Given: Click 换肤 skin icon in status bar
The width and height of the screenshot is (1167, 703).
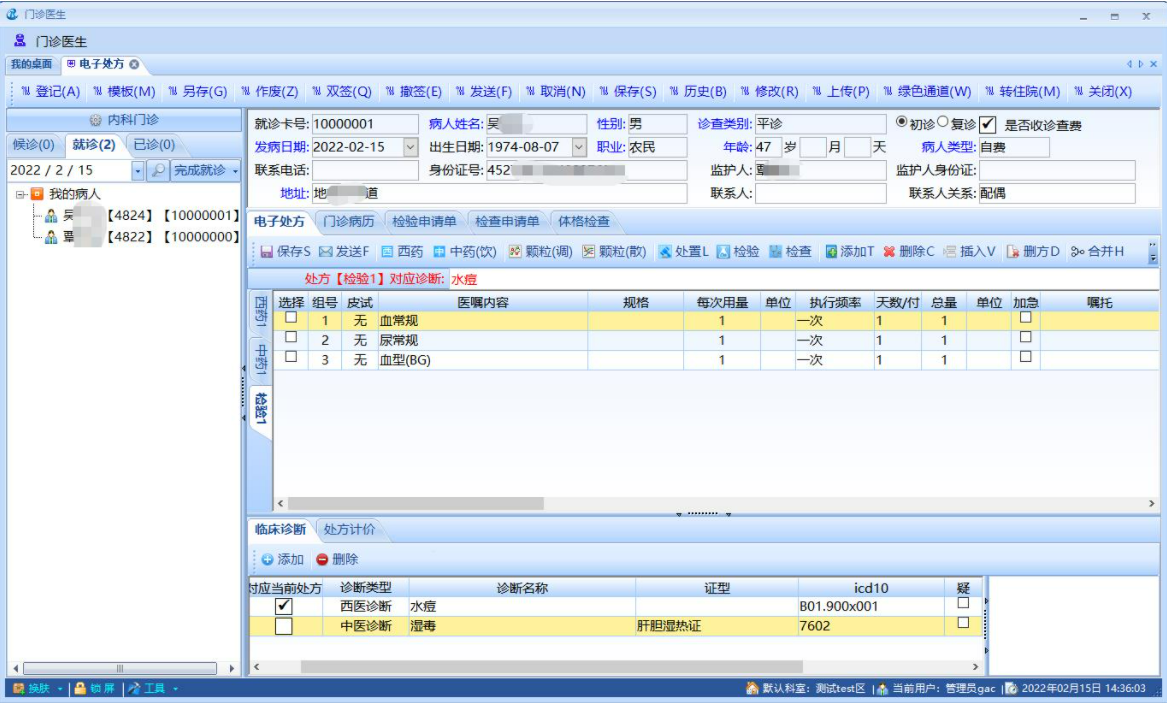Looking at the screenshot, I should pyautogui.click(x=31, y=688).
